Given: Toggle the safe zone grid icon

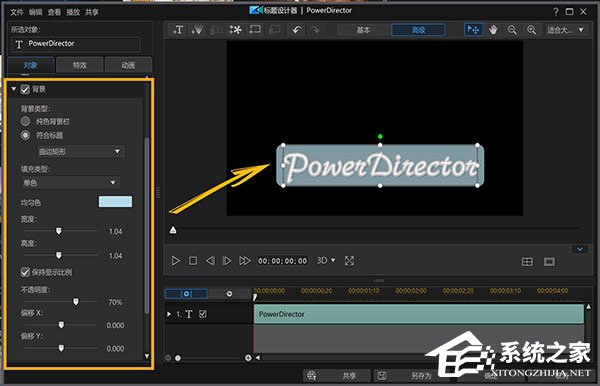Looking at the screenshot, I should point(527,262).
